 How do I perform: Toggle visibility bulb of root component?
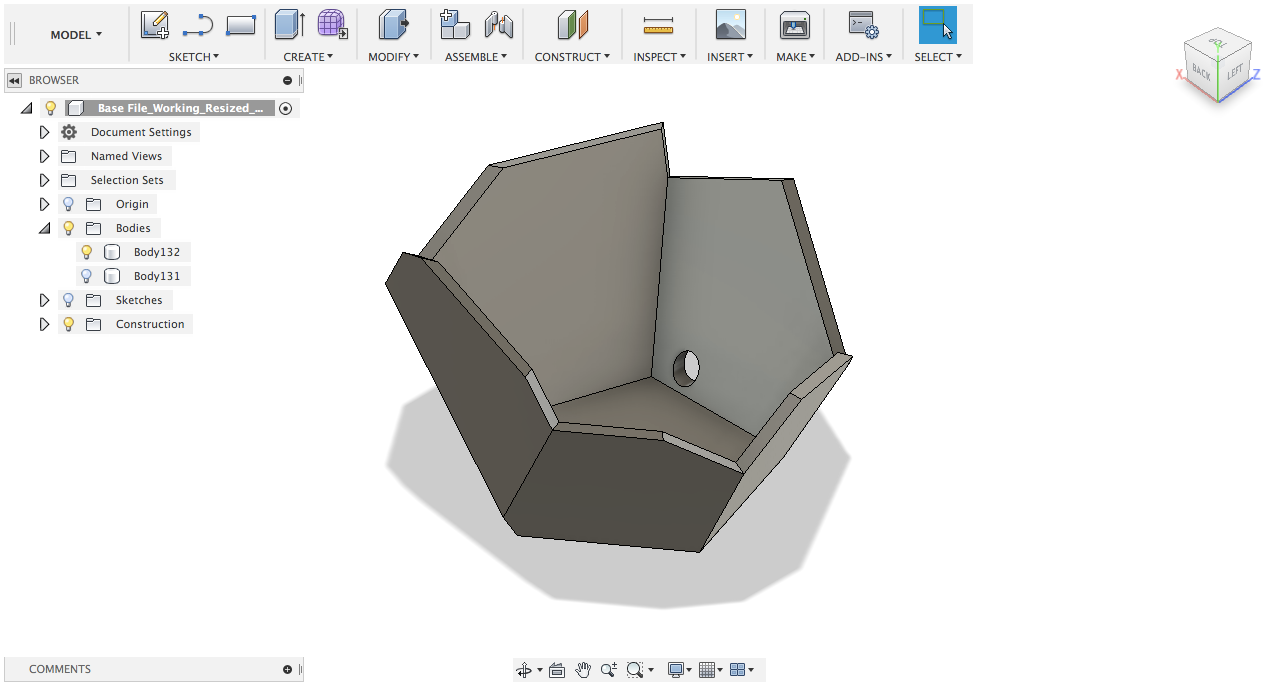tap(51, 108)
